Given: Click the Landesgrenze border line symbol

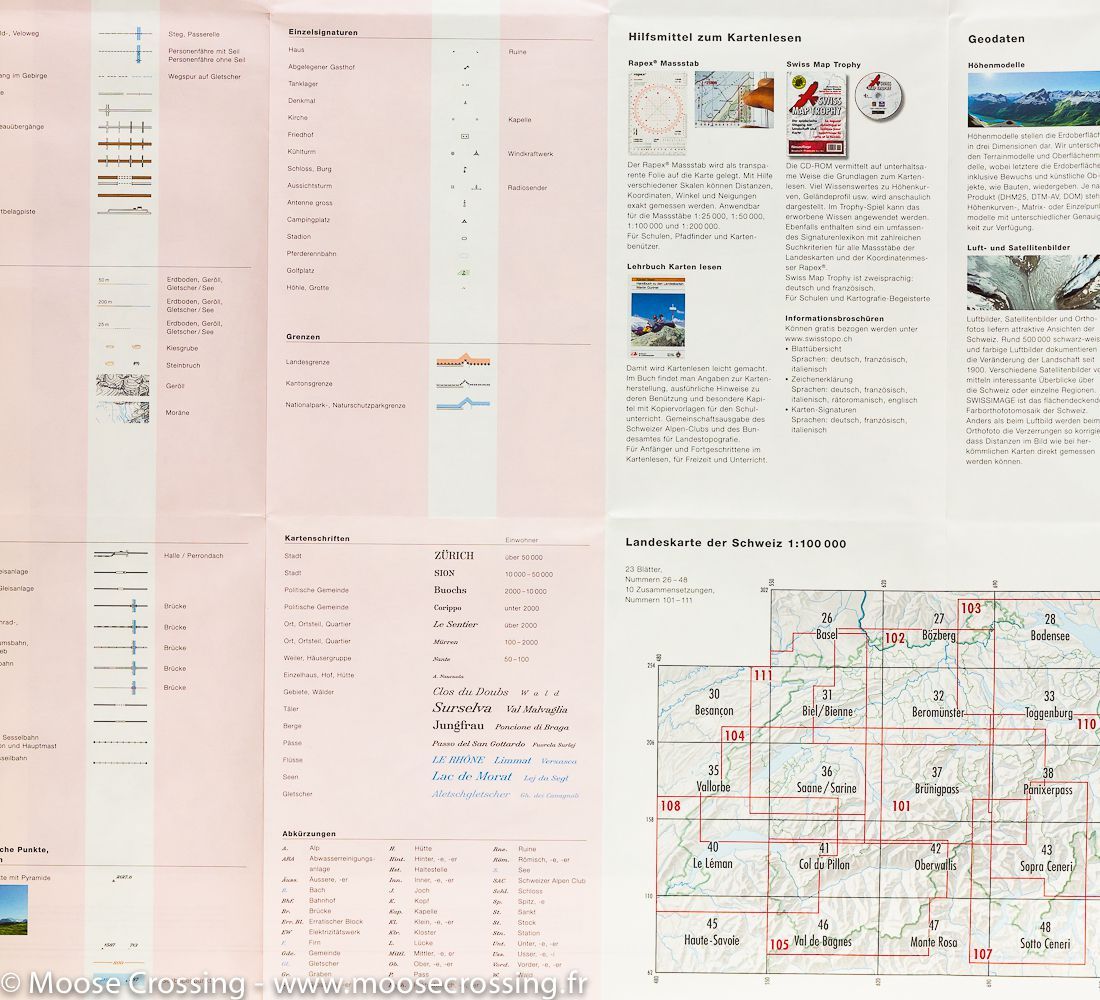Looking at the screenshot, I should [x=462, y=361].
